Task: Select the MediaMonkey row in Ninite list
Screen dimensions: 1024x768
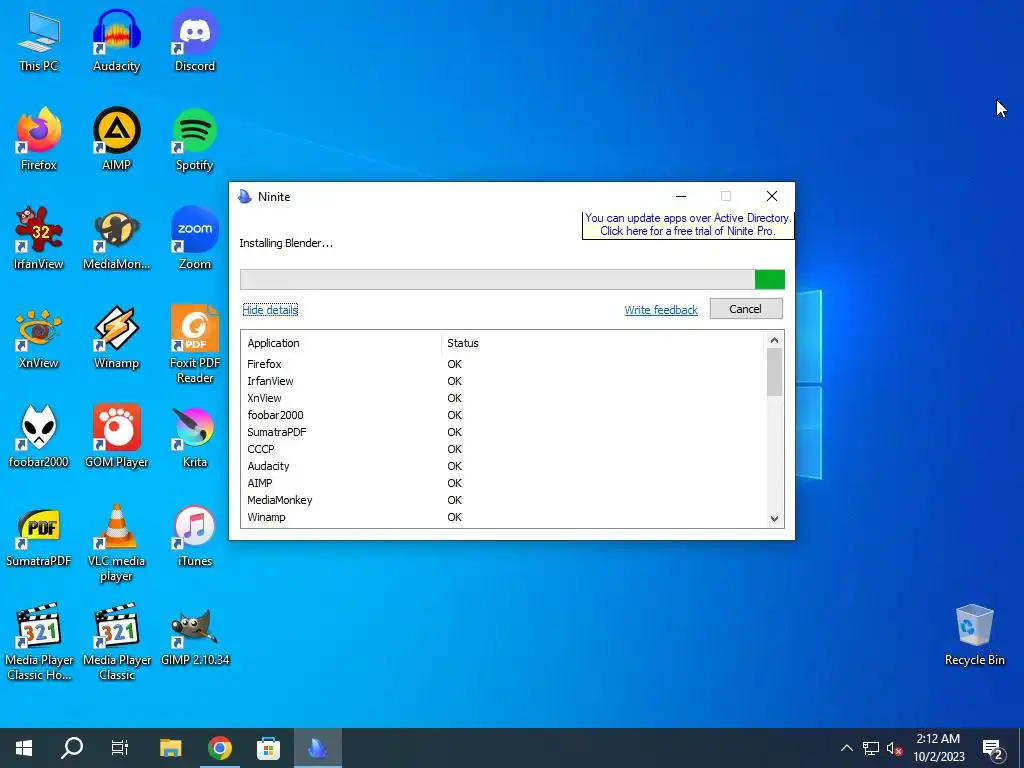Action: tap(503, 500)
